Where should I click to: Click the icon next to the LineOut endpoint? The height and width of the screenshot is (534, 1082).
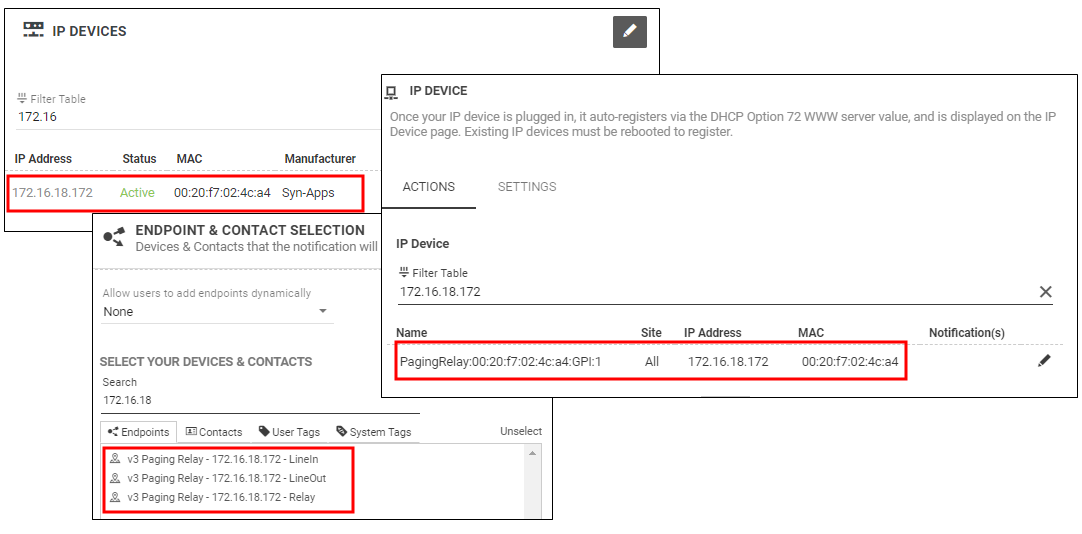(x=115, y=477)
